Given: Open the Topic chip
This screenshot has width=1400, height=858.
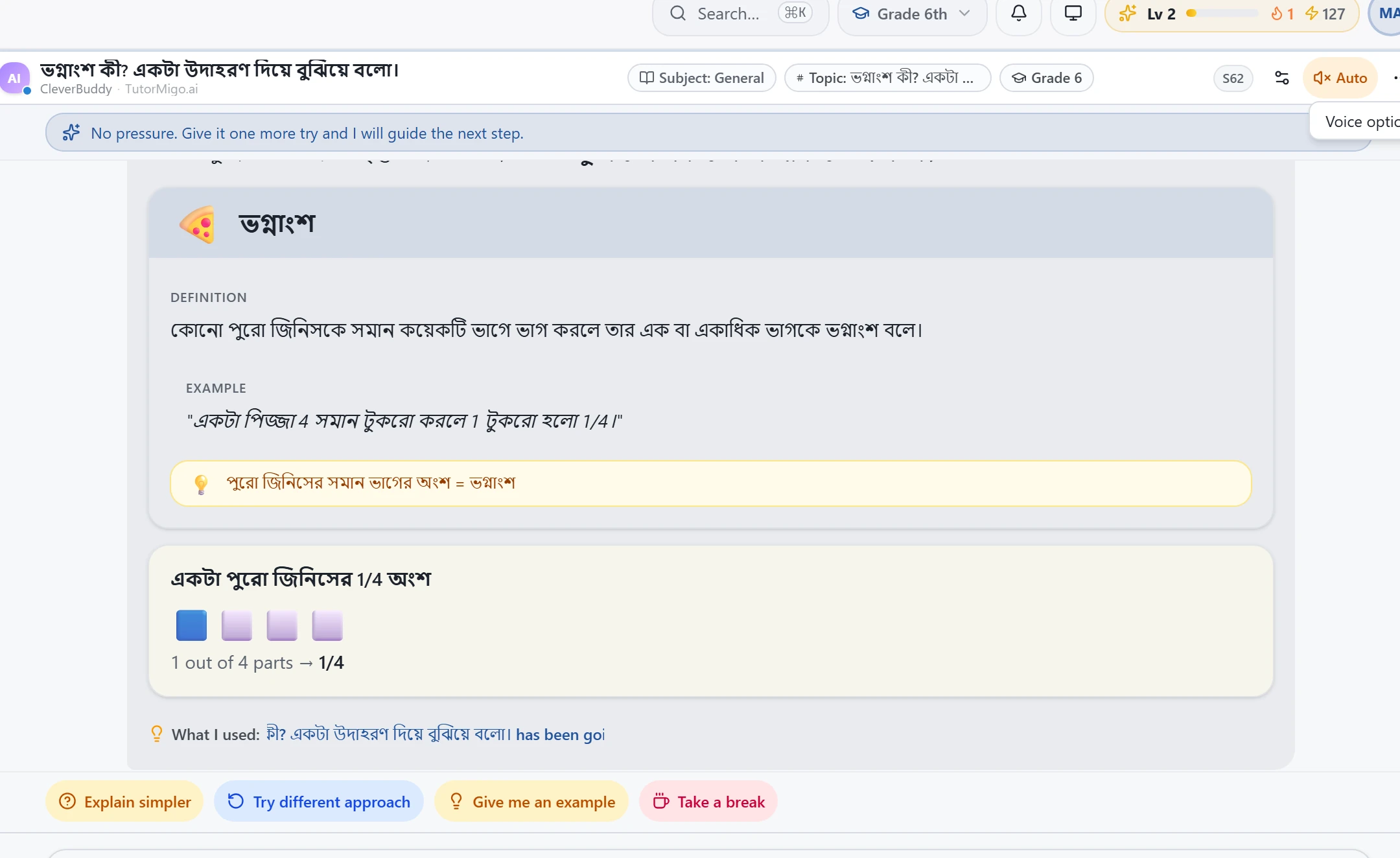Looking at the screenshot, I should coord(887,78).
